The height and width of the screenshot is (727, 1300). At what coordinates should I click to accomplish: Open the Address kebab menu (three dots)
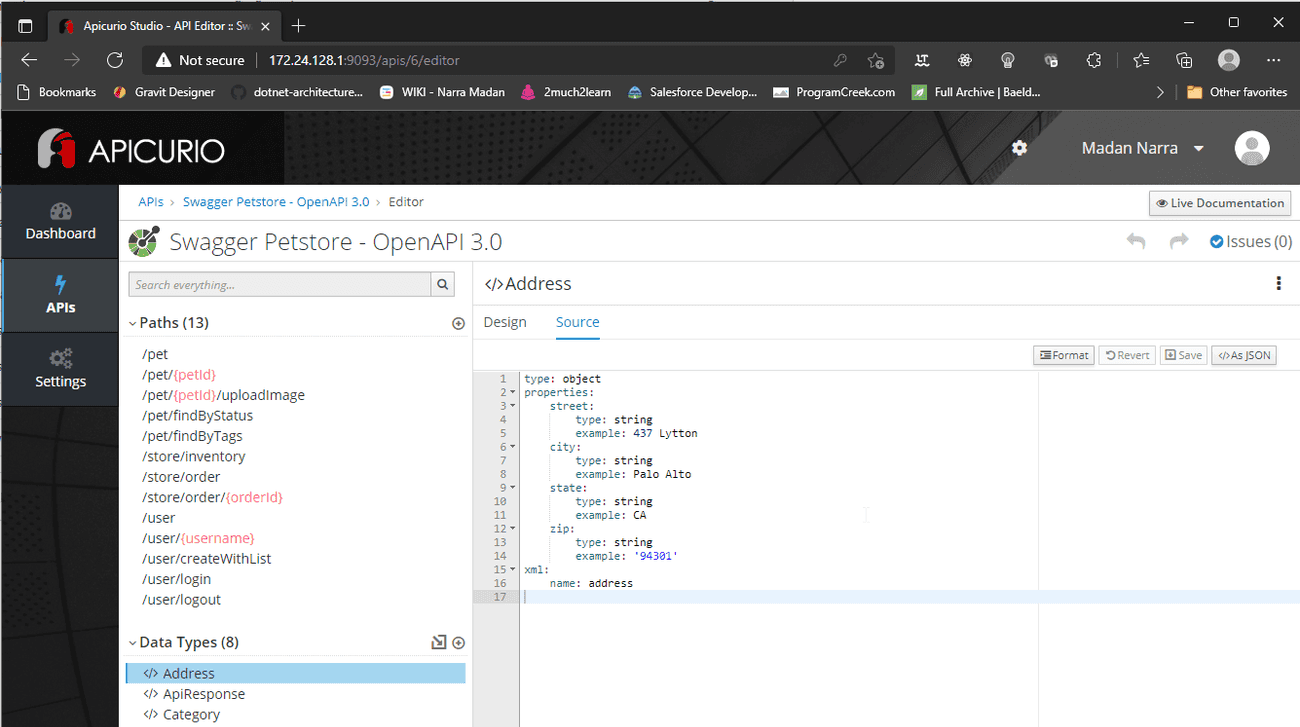tap(1278, 283)
